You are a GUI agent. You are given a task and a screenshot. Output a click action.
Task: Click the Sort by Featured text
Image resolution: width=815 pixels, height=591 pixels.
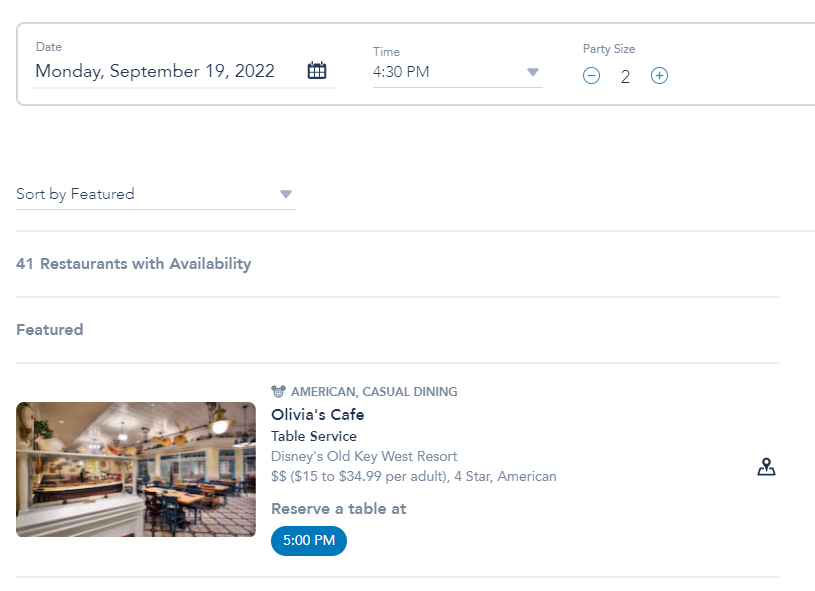coord(75,194)
